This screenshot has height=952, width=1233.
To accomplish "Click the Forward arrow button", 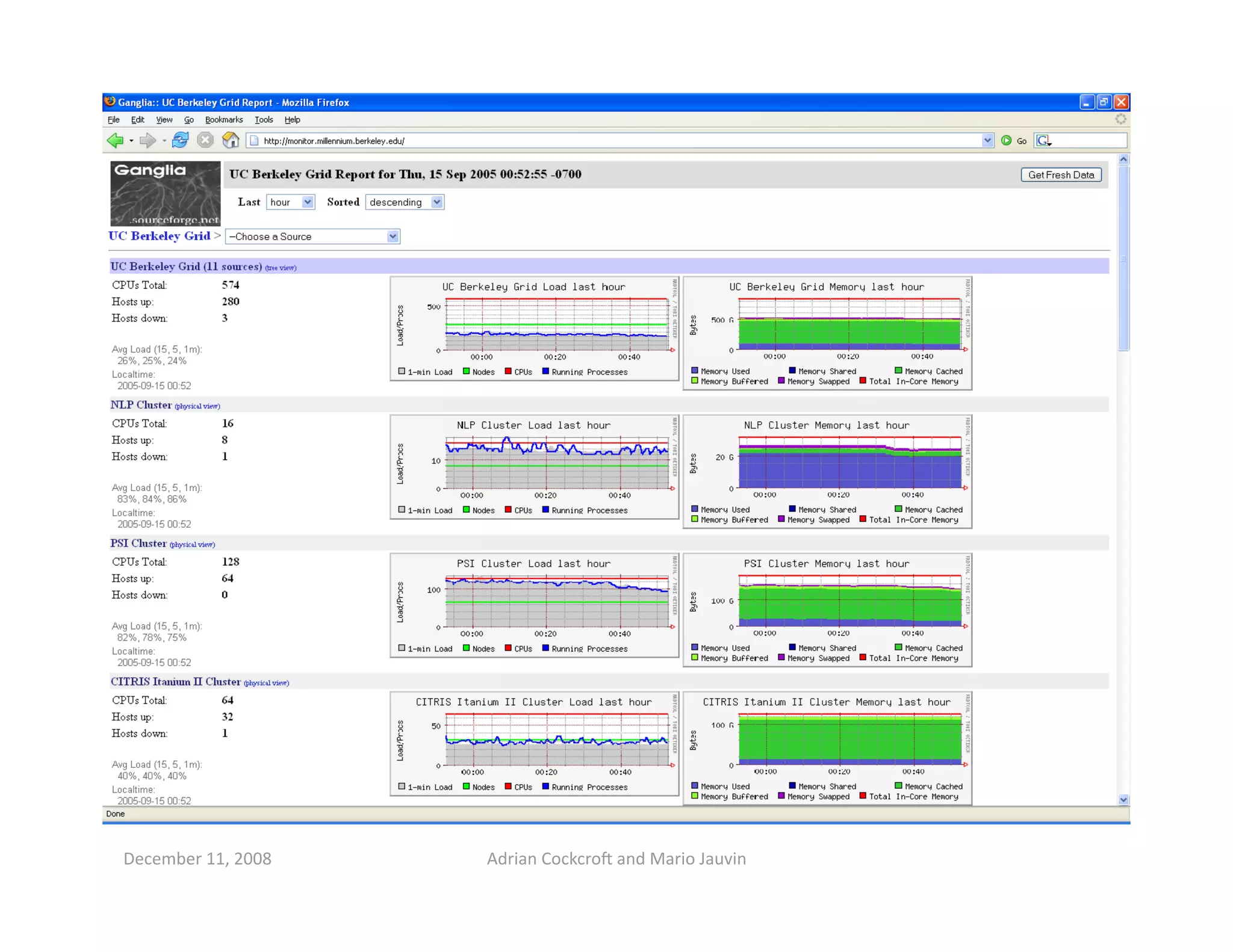I will coord(148,140).
